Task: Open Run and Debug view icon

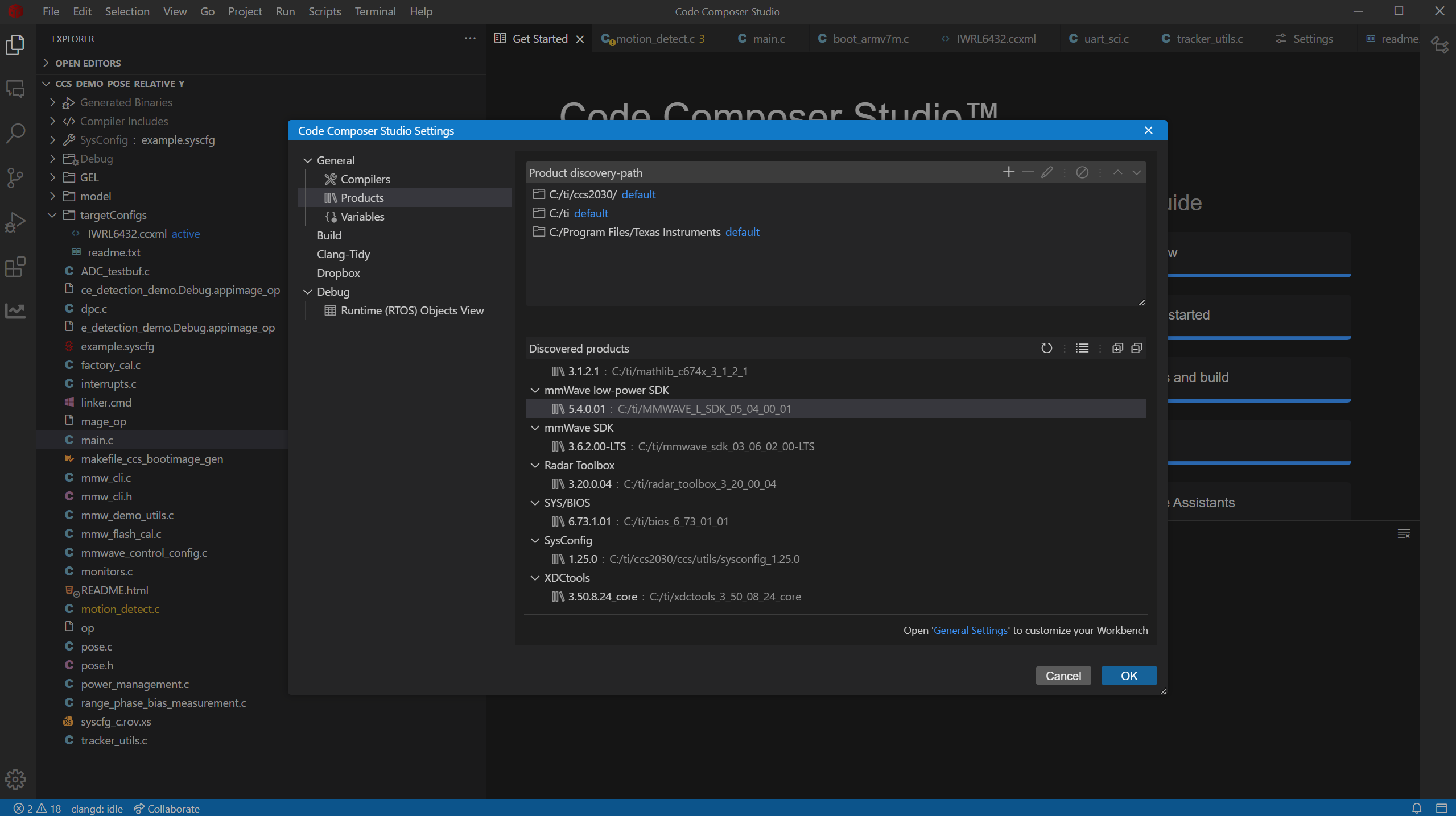Action: click(x=15, y=222)
